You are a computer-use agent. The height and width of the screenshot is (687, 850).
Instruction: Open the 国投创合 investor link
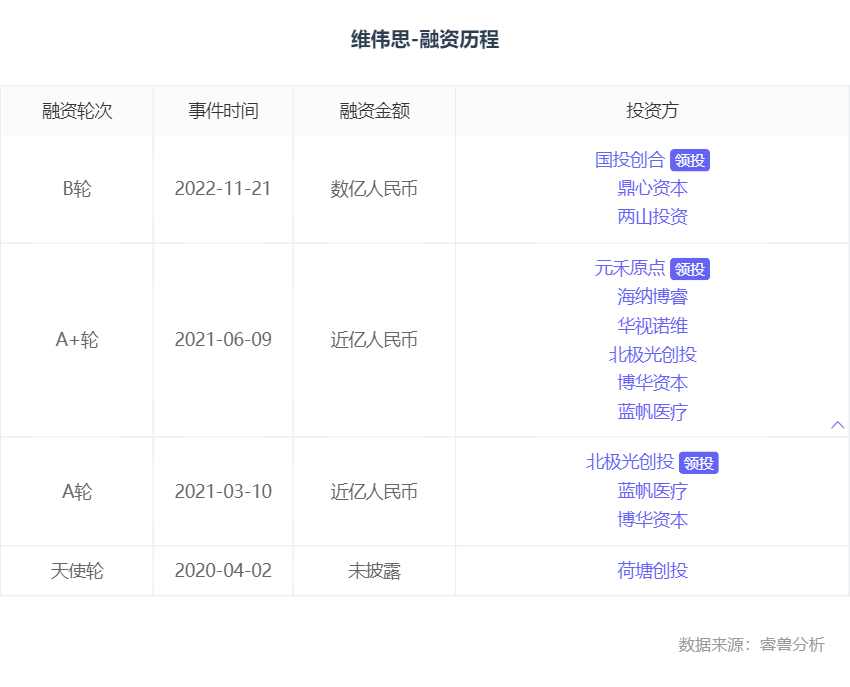click(x=630, y=160)
